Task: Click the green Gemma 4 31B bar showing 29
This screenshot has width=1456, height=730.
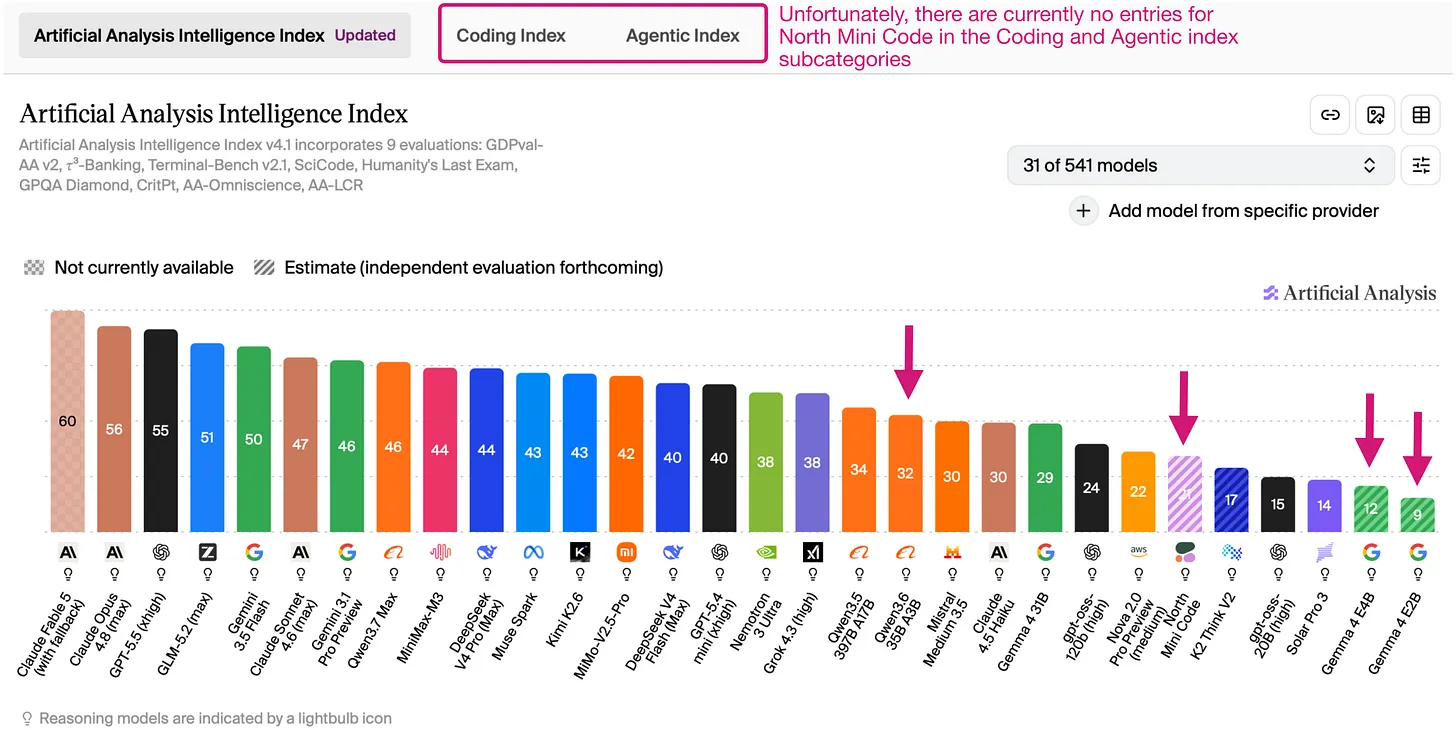Action: tap(1045, 478)
